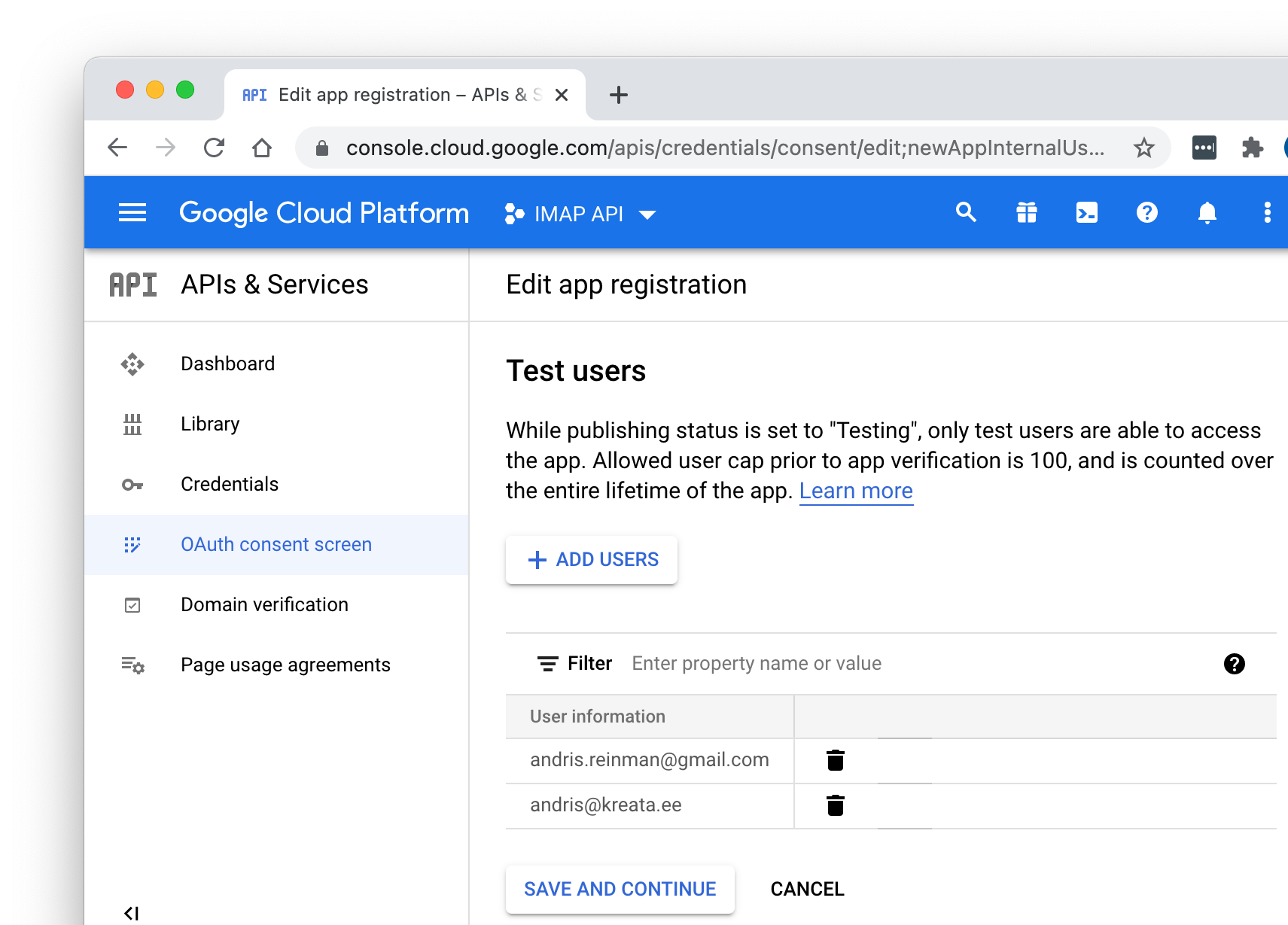Click Google Cloud Platform logo
The image size is (1288, 925).
pos(324,214)
